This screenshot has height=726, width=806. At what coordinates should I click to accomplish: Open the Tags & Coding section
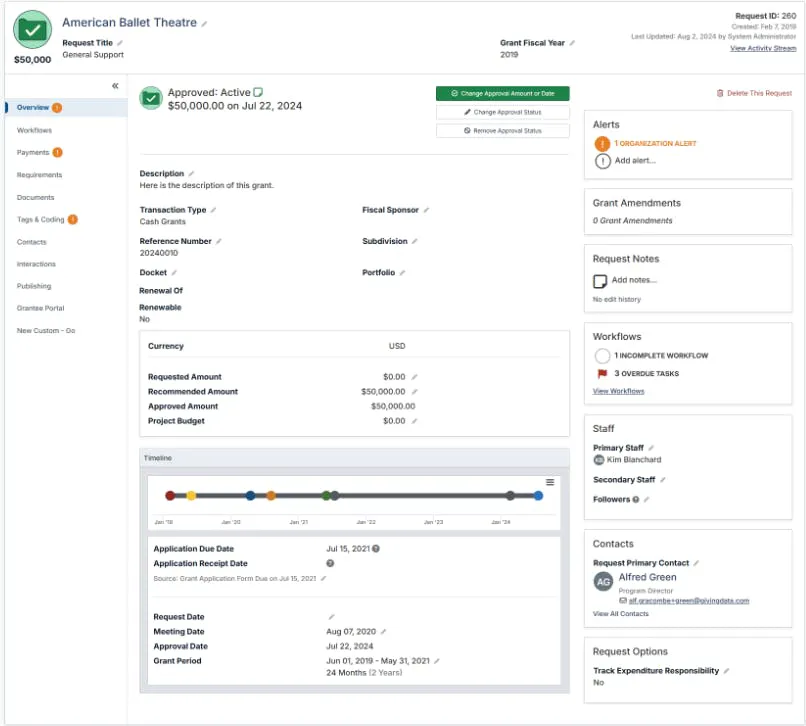(x=41, y=220)
